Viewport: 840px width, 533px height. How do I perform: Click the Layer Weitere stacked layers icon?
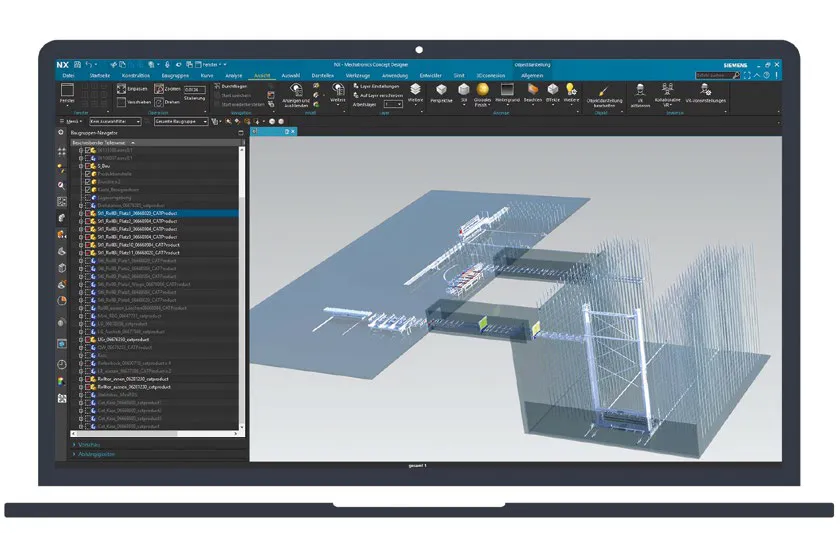[x=416, y=89]
